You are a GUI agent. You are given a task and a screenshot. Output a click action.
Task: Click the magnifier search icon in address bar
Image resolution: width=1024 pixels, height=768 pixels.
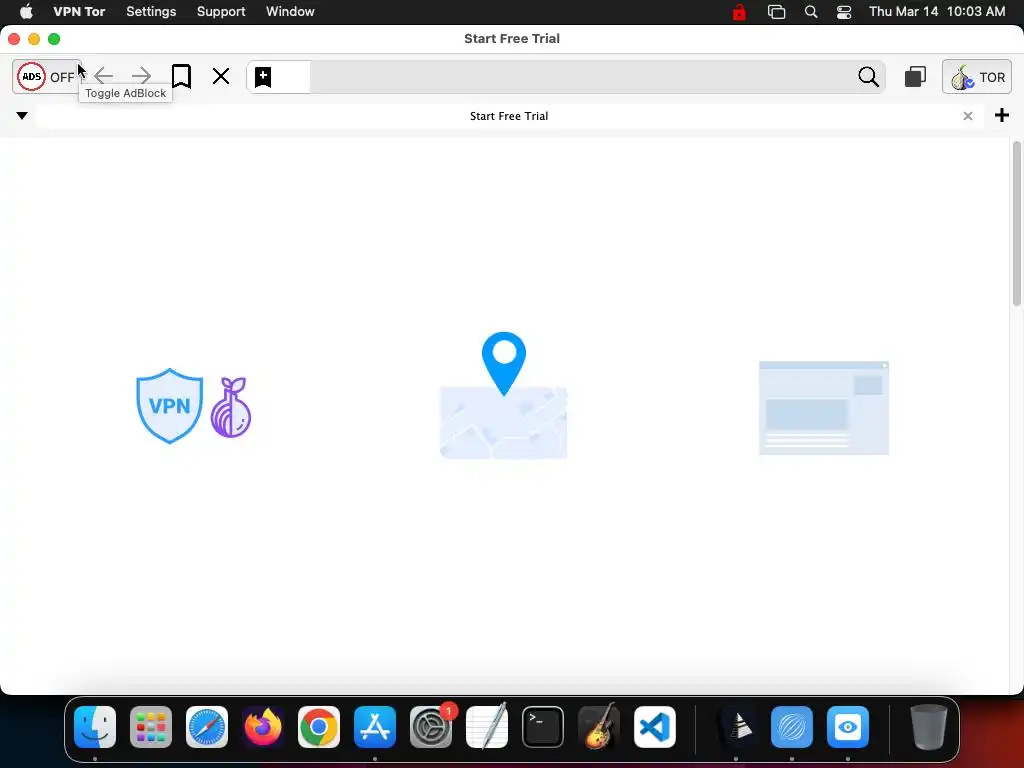(x=868, y=76)
